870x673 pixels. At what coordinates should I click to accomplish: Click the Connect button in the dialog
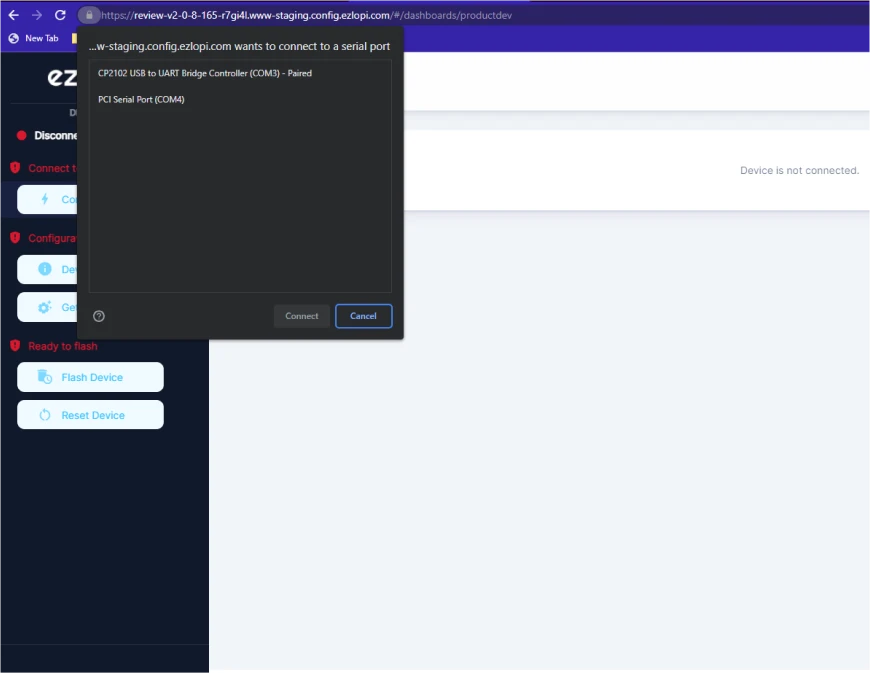pos(302,316)
